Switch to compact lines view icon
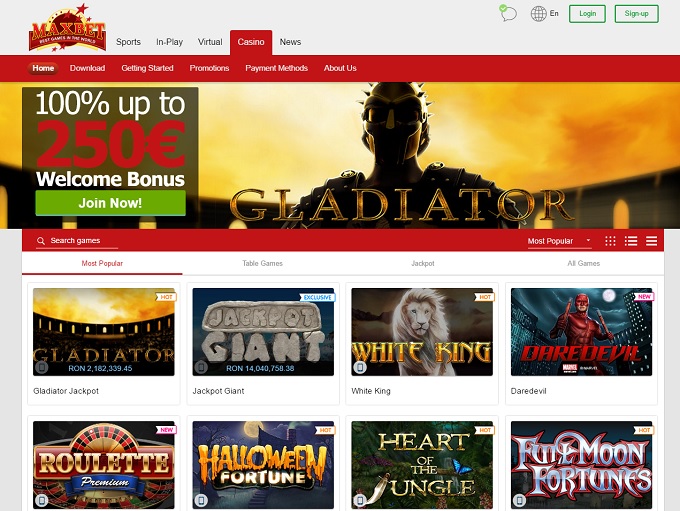This screenshot has height=511, width=680. pyautogui.click(x=651, y=241)
